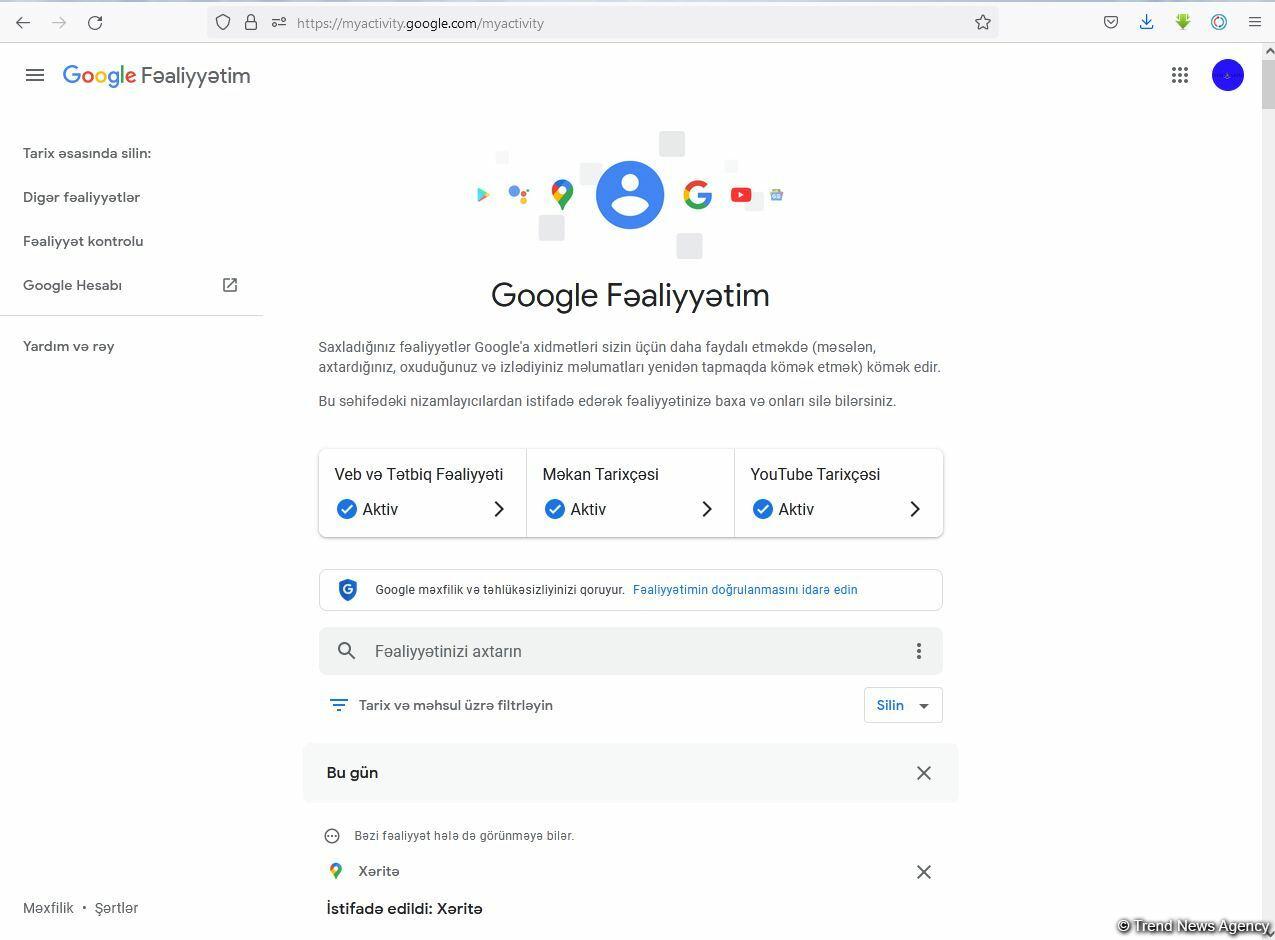Open Yardım və rəy in sidebar

pyautogui.click(x=69, y=346)
